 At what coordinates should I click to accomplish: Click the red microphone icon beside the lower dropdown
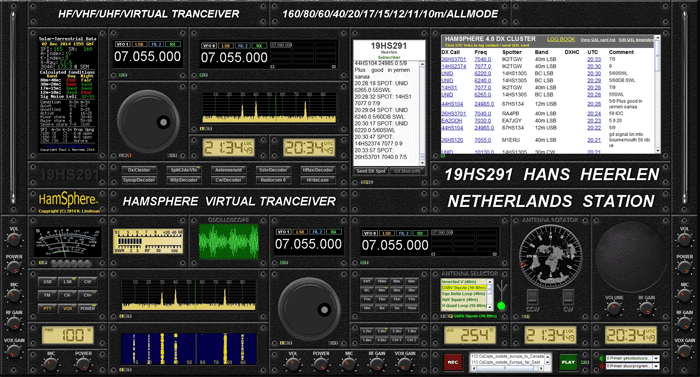pyautogui.click(x=601, y=366)
